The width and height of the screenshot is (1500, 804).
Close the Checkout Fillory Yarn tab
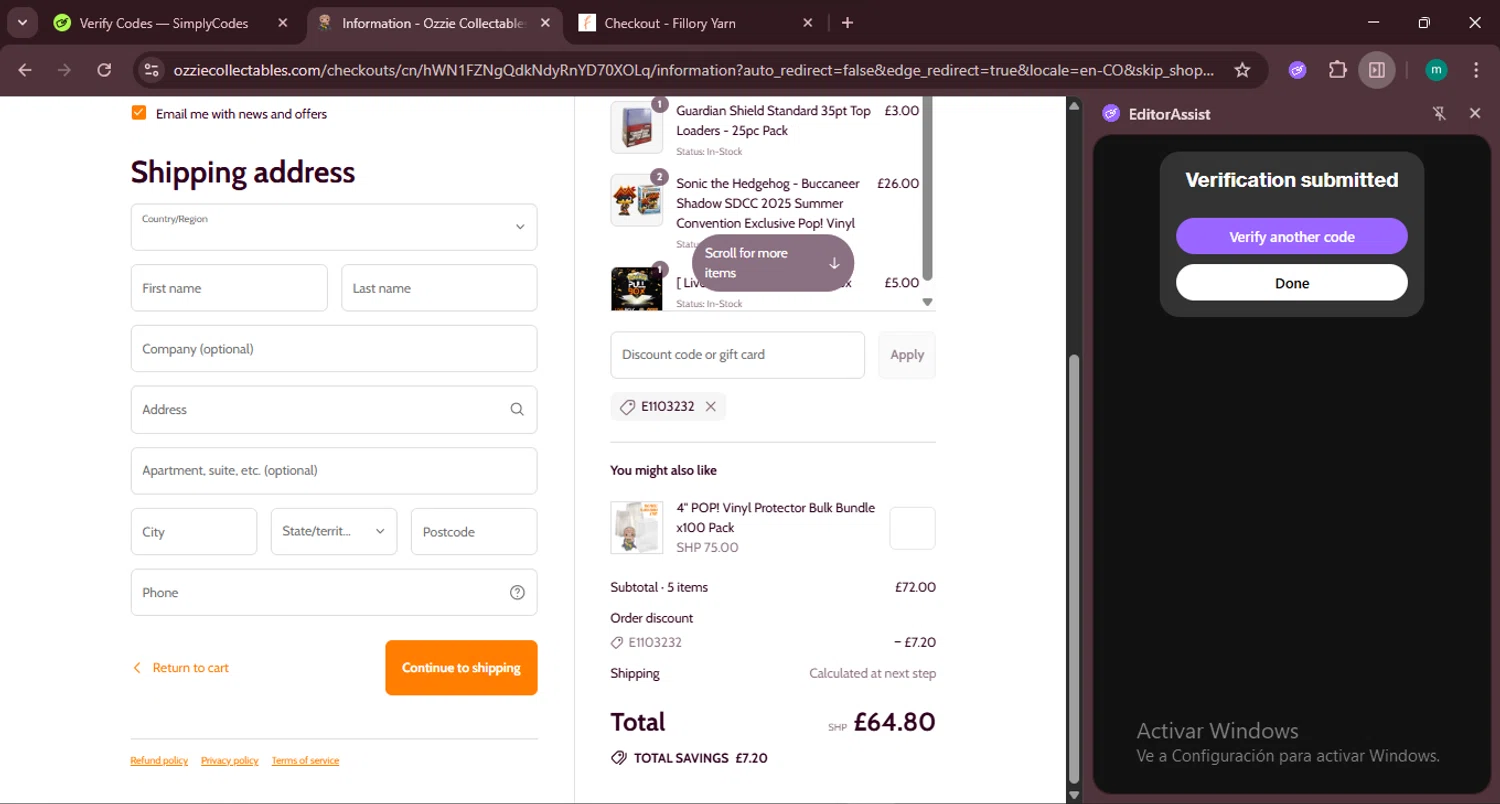pos(808,23)
